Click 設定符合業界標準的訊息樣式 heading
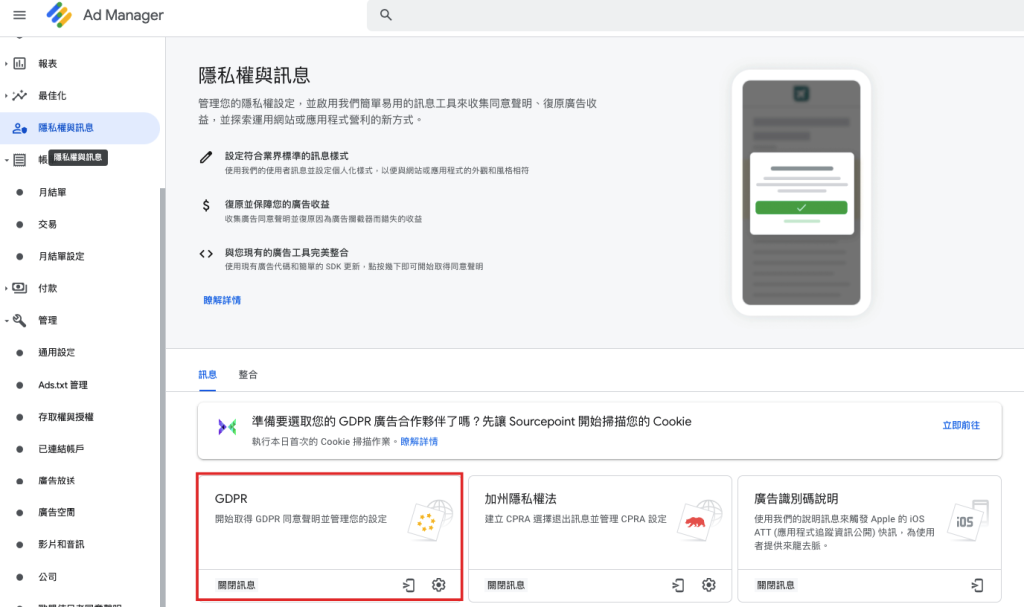 (x=287, y=156)
